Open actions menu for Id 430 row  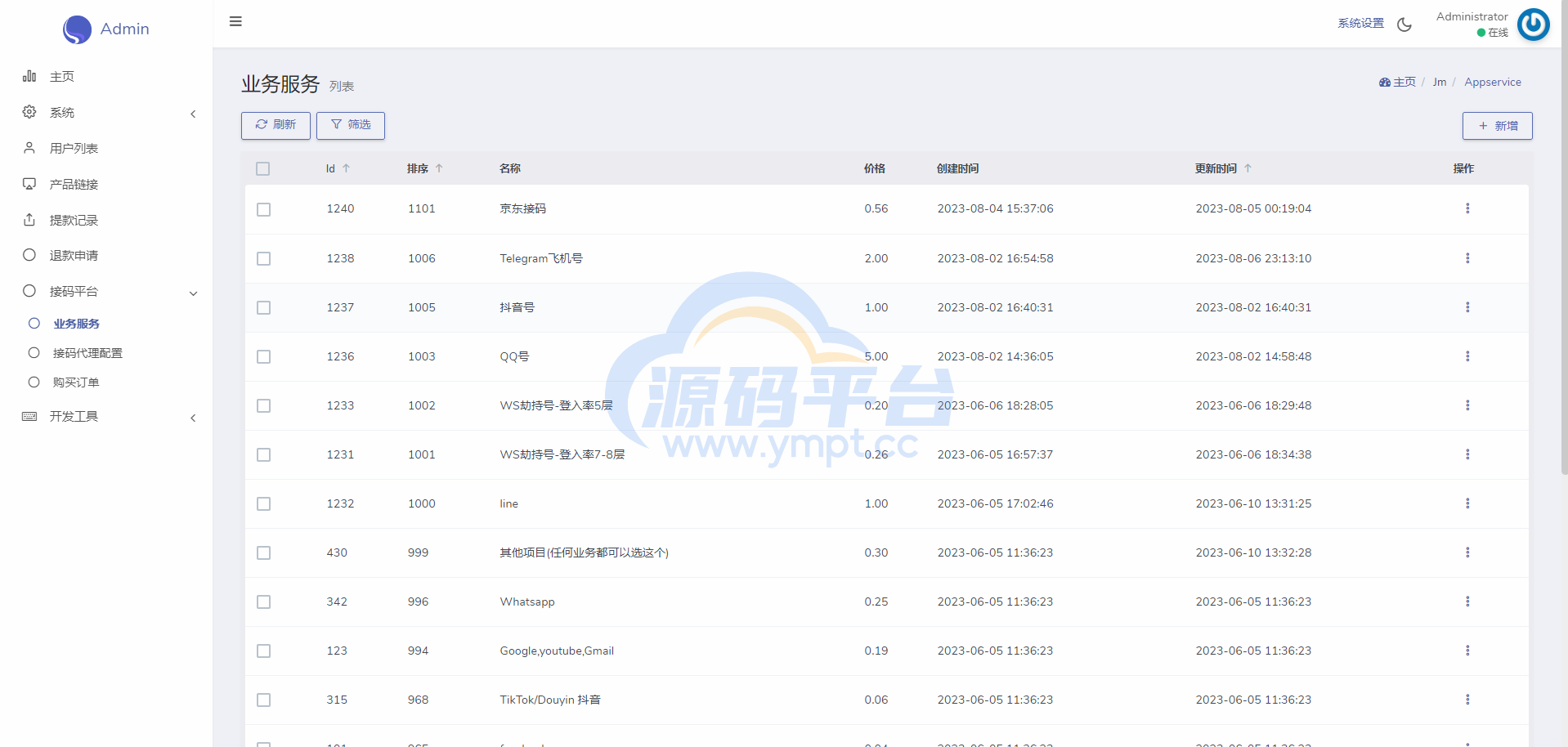tap(1467, 552)
